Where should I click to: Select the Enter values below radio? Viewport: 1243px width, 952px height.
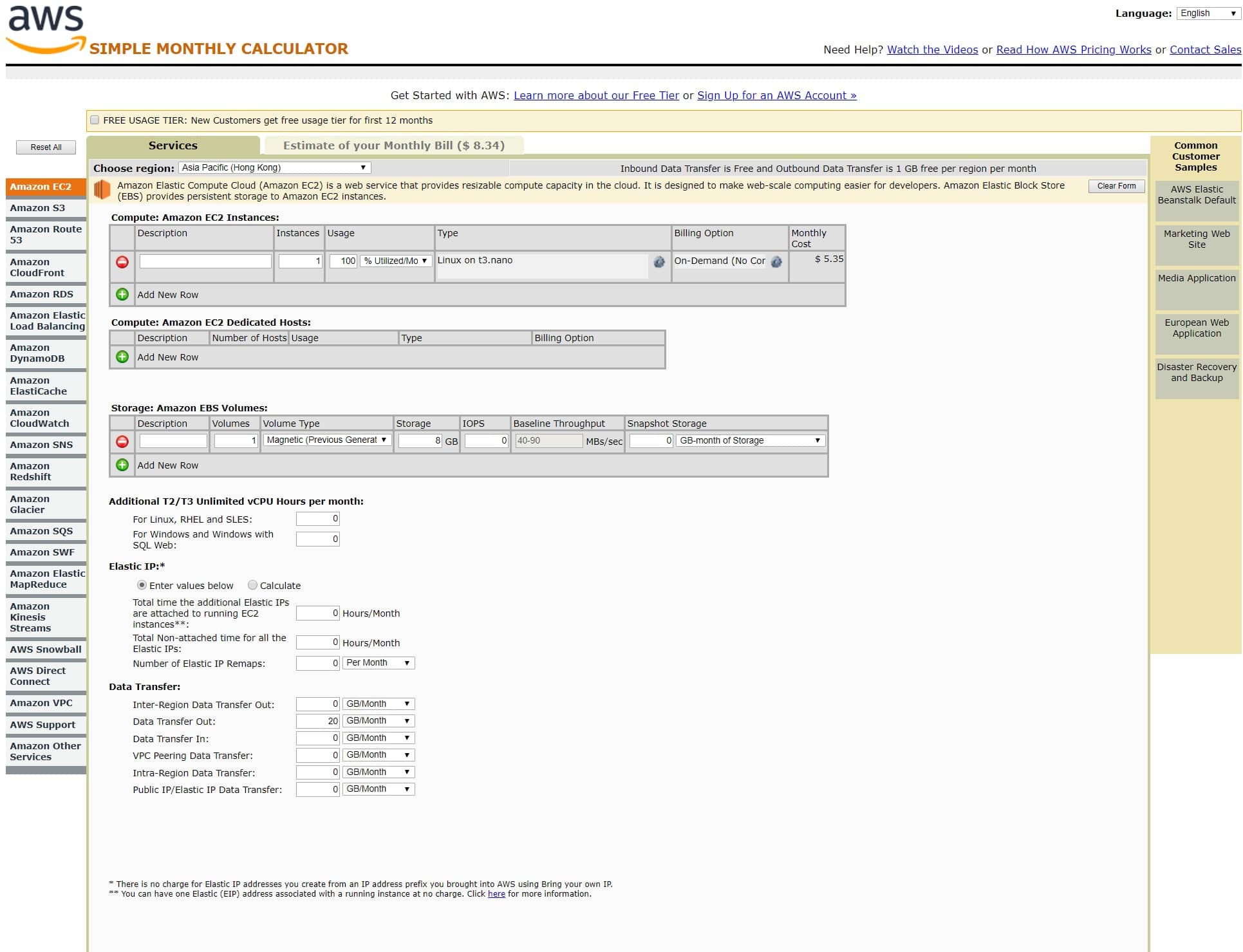[x=142, y=585]
